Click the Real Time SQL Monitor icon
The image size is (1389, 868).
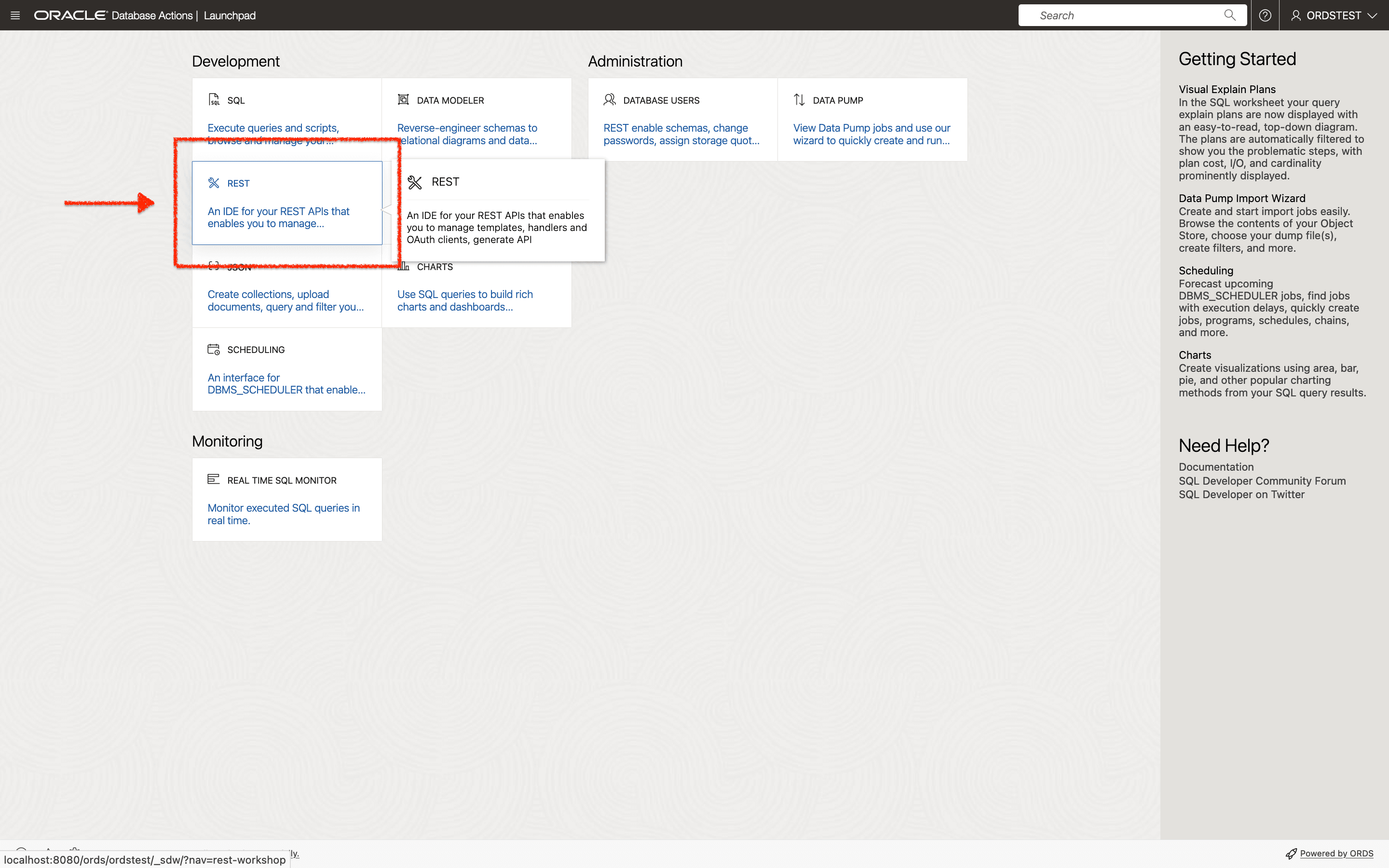coord(214,479)
